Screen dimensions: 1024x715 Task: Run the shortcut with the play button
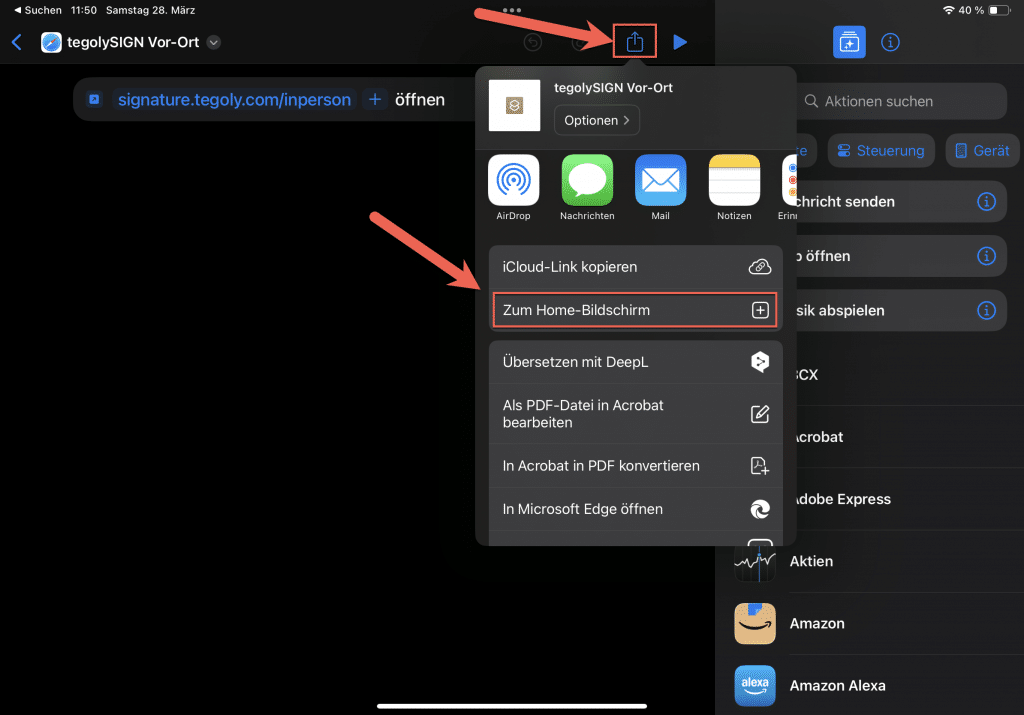coord(680,42)
